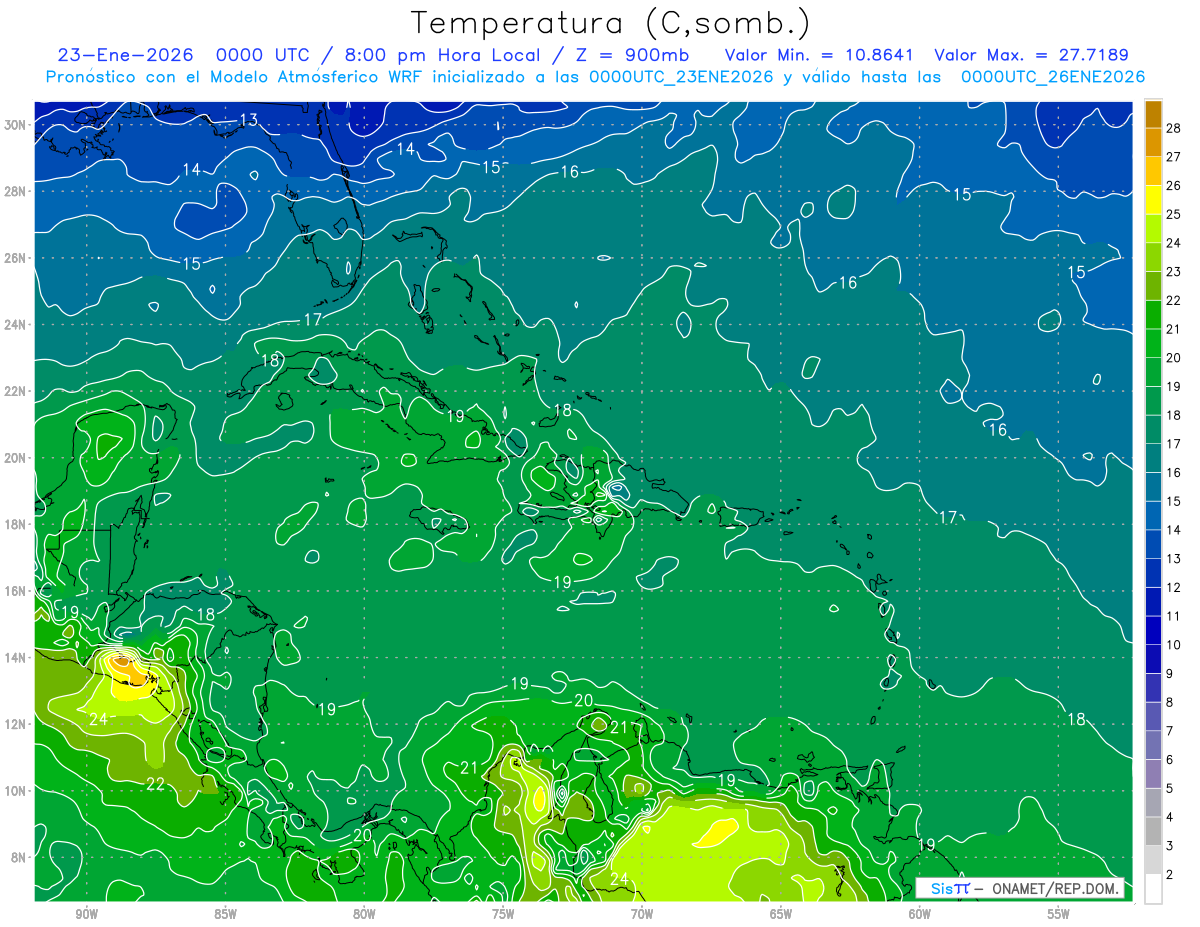Click the latitude label 26N
Viewport: 1200px width, 927px height.
tap(17, 258)
